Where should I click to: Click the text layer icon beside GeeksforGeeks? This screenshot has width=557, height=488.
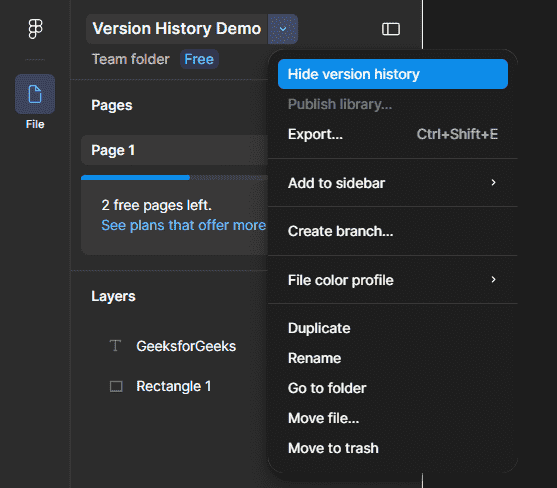pos(115,346)
